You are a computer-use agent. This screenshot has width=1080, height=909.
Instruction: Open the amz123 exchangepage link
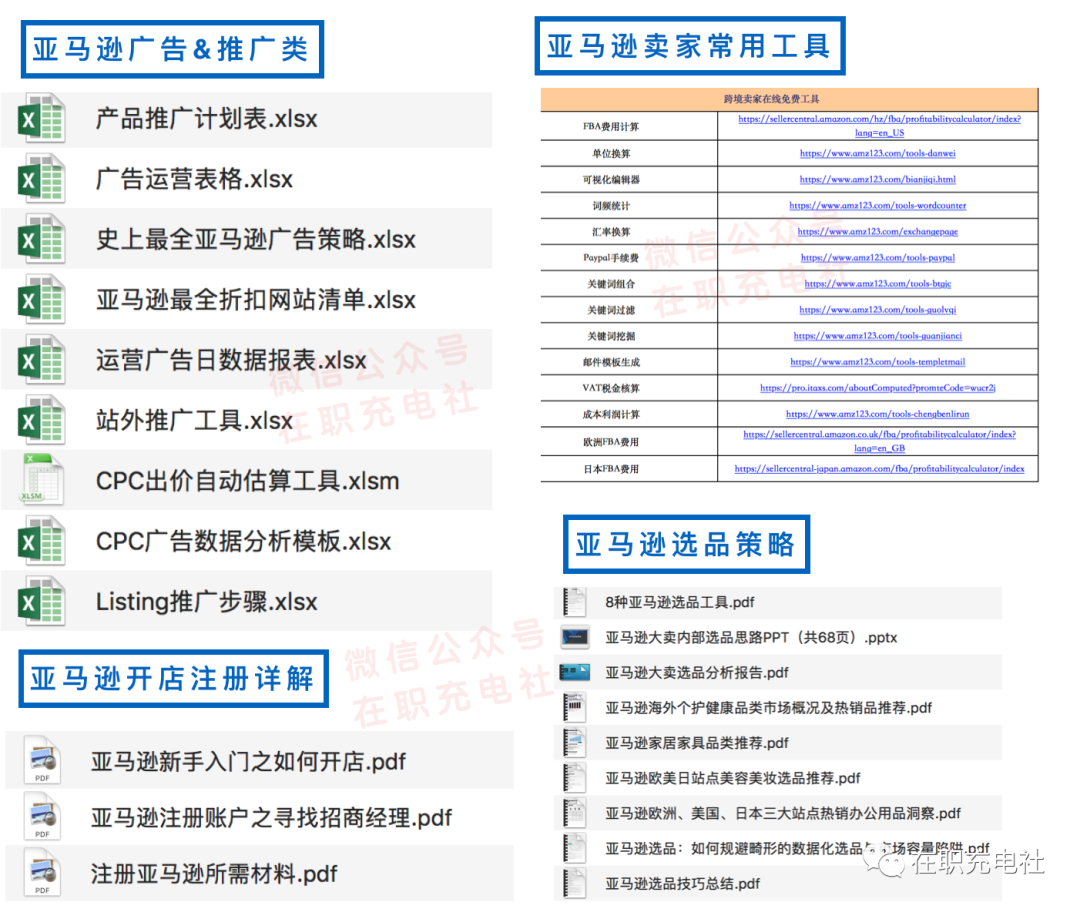[x=878, y=232]
